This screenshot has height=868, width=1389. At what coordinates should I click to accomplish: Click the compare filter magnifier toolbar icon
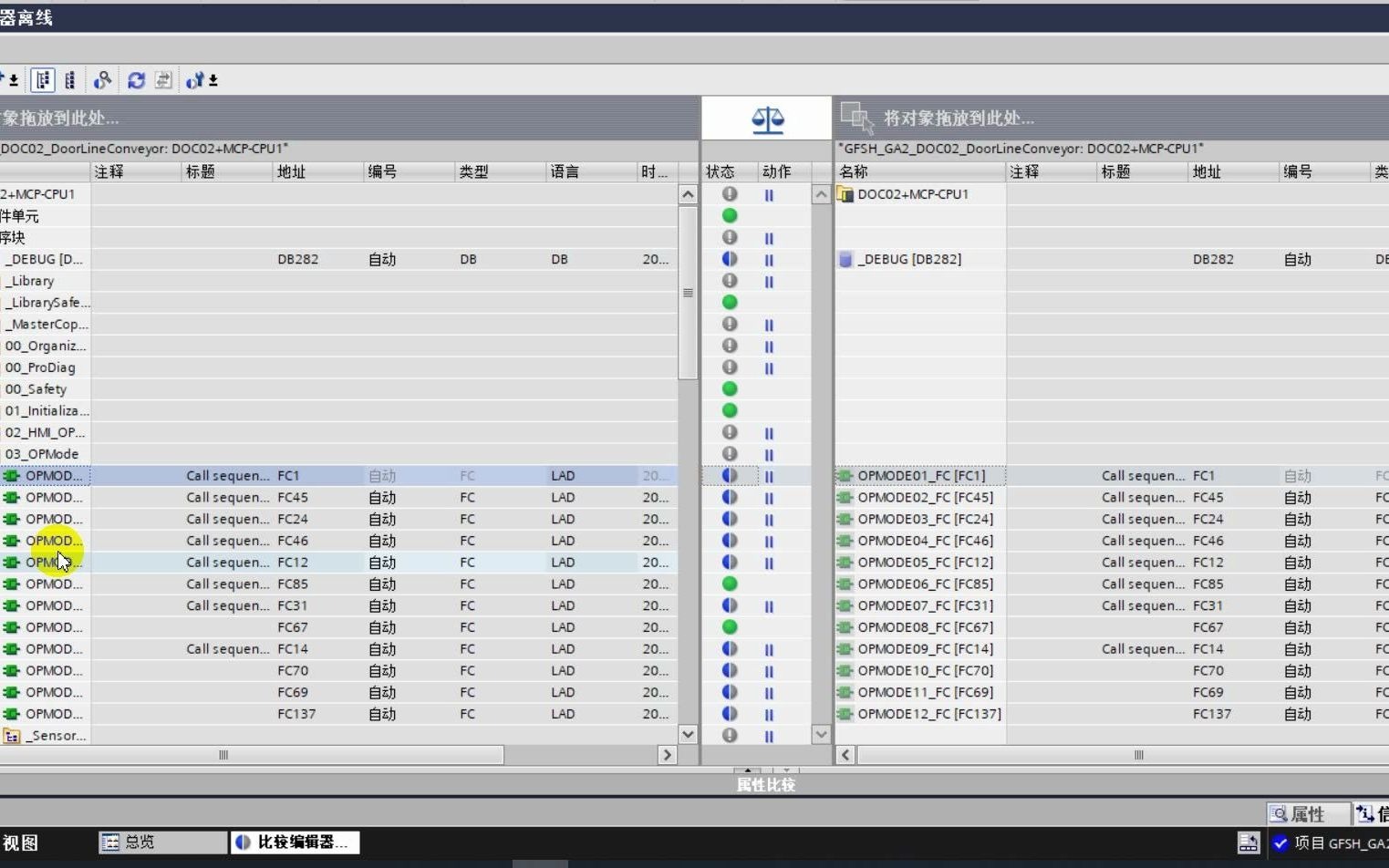102,80
